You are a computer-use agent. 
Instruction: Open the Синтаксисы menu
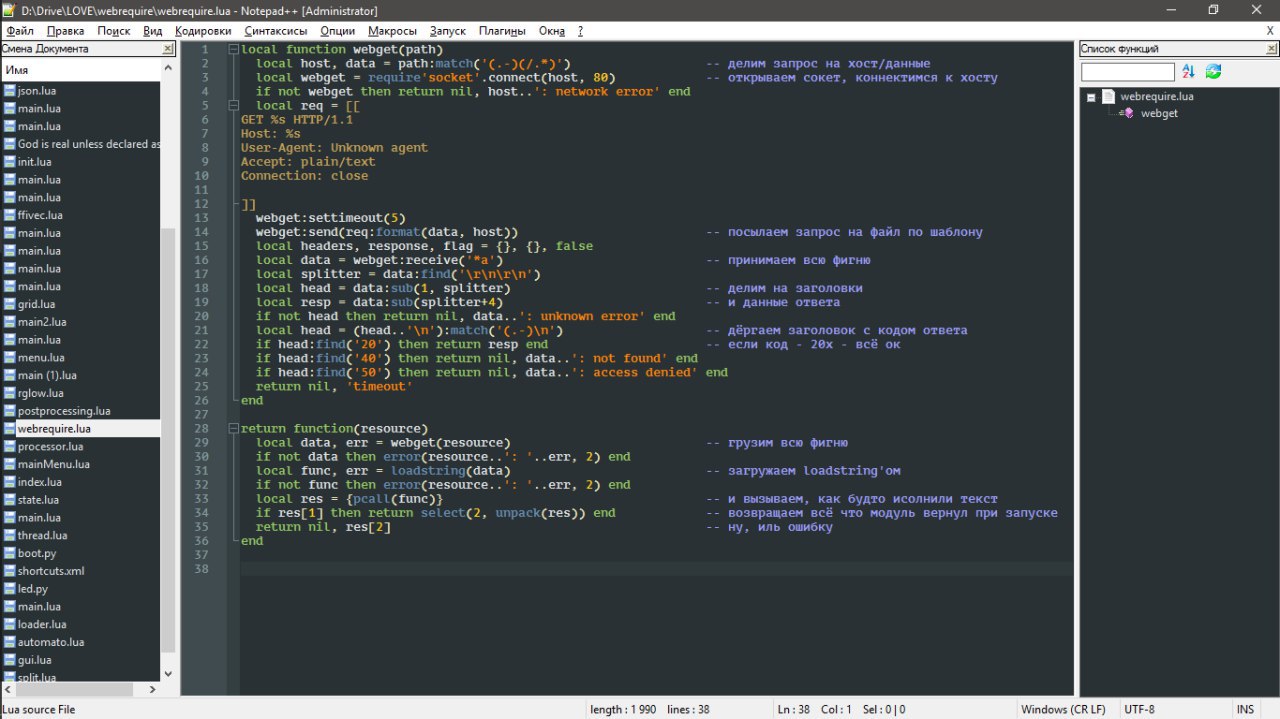point(276,31)
